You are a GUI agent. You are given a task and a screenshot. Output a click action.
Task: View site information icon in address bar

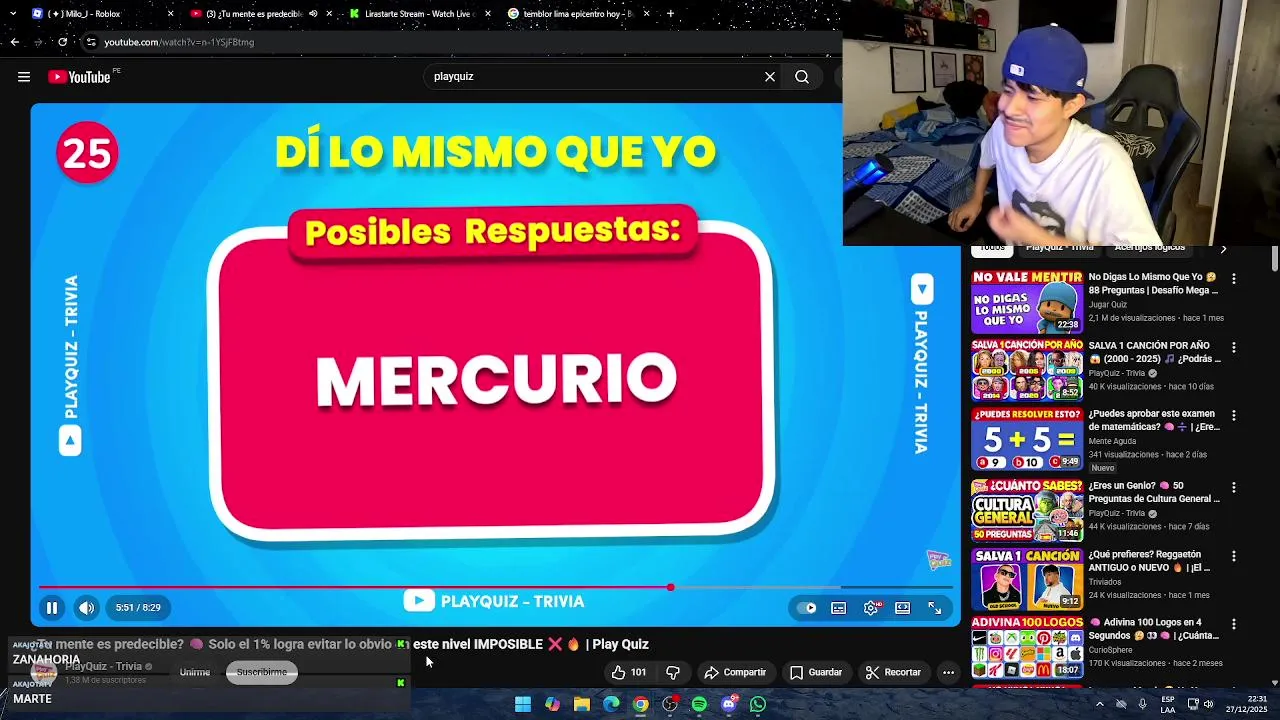(91, 42)
